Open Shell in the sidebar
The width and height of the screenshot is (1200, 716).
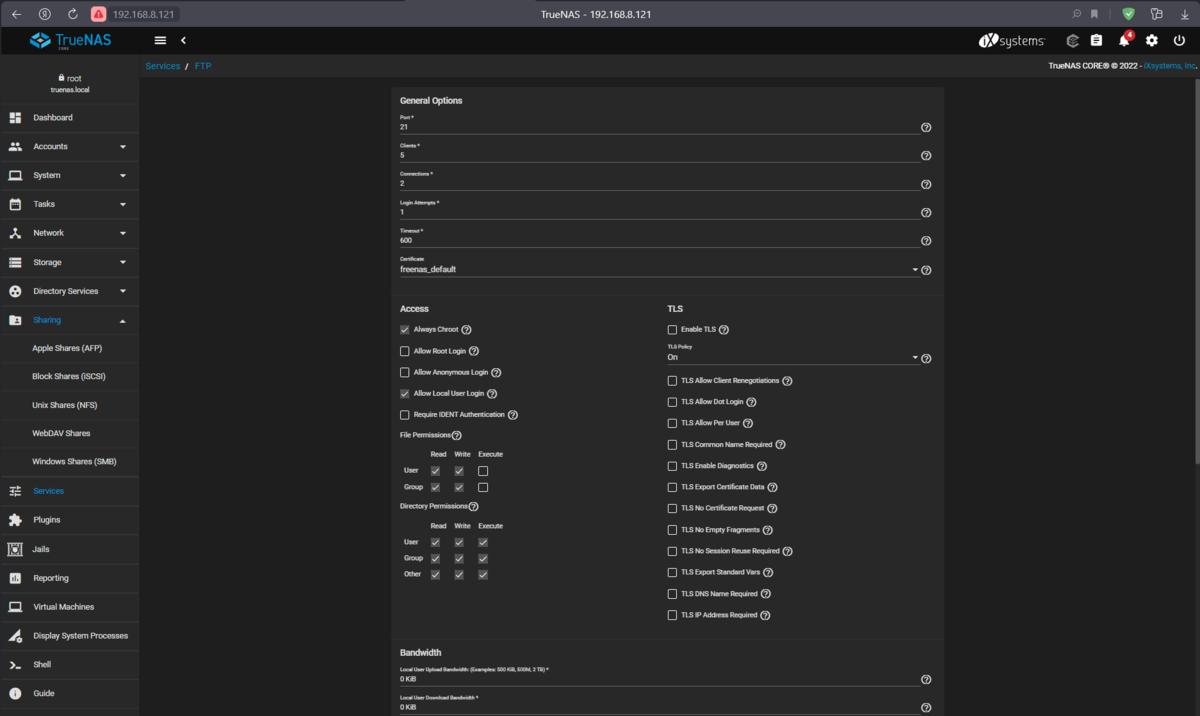tap(69, 664)
